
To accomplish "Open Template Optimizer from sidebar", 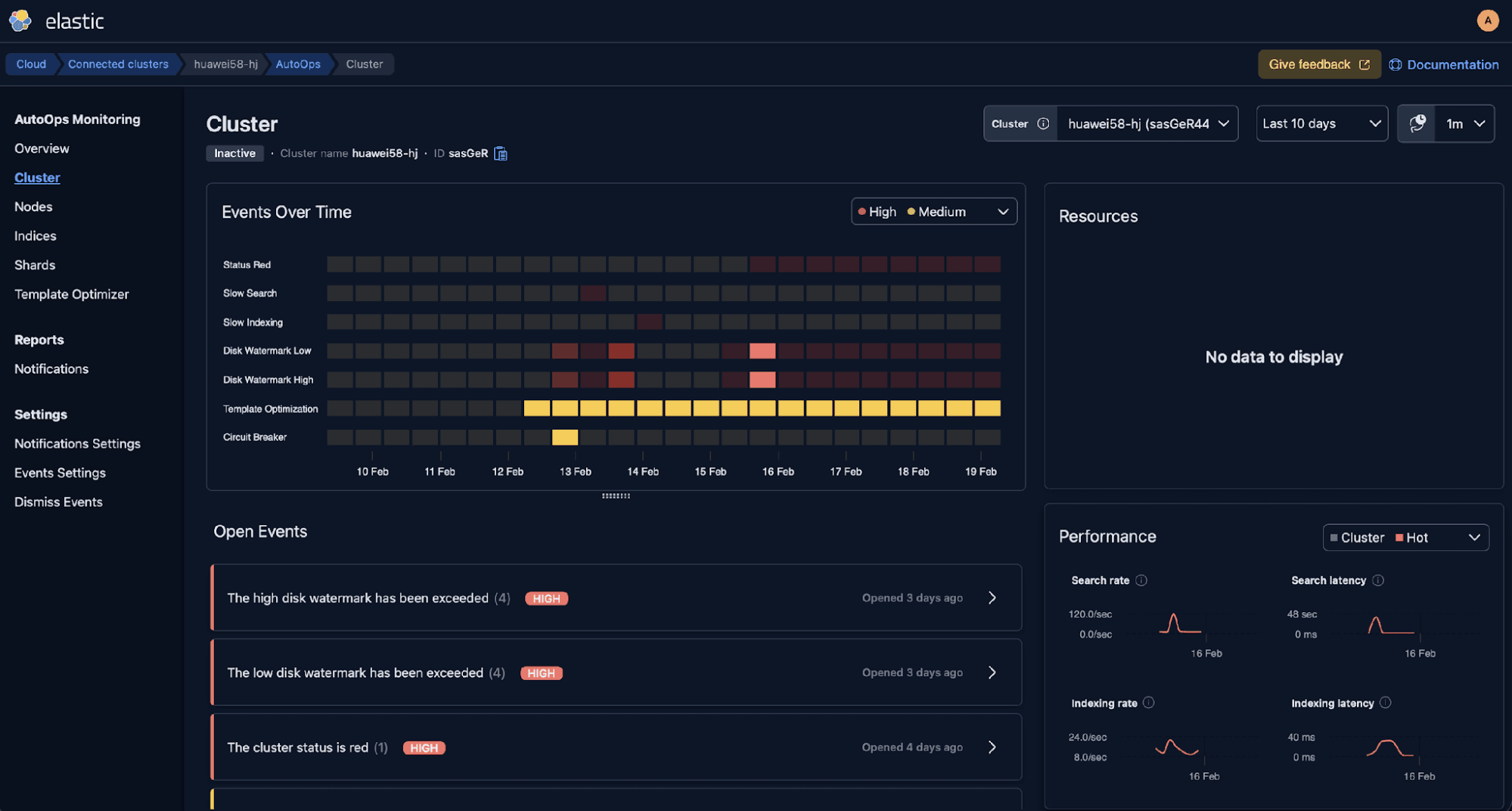I will [72, 294].
